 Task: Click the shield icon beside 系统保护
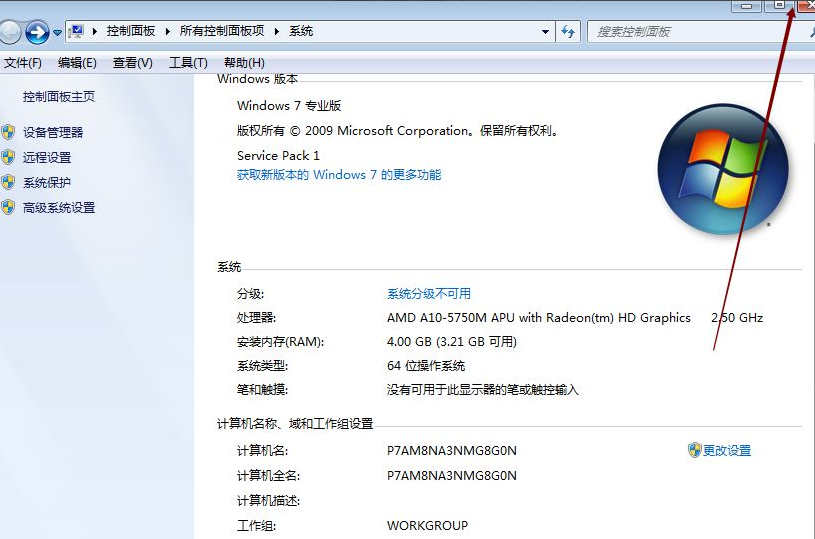pos(9,182)
